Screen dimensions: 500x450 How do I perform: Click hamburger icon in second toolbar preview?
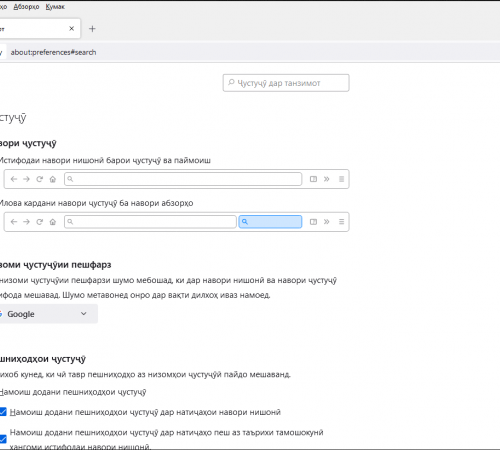341,222
